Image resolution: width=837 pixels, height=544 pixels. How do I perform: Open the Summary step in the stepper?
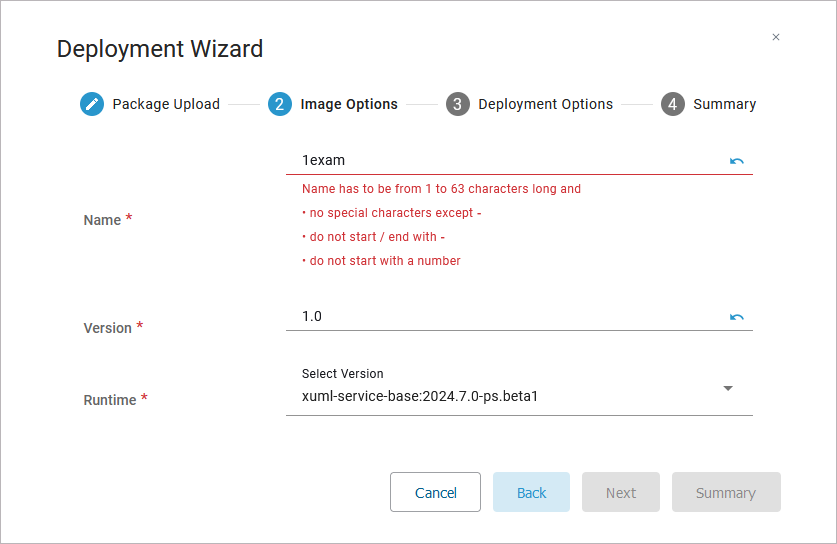(x=725, y=104)
